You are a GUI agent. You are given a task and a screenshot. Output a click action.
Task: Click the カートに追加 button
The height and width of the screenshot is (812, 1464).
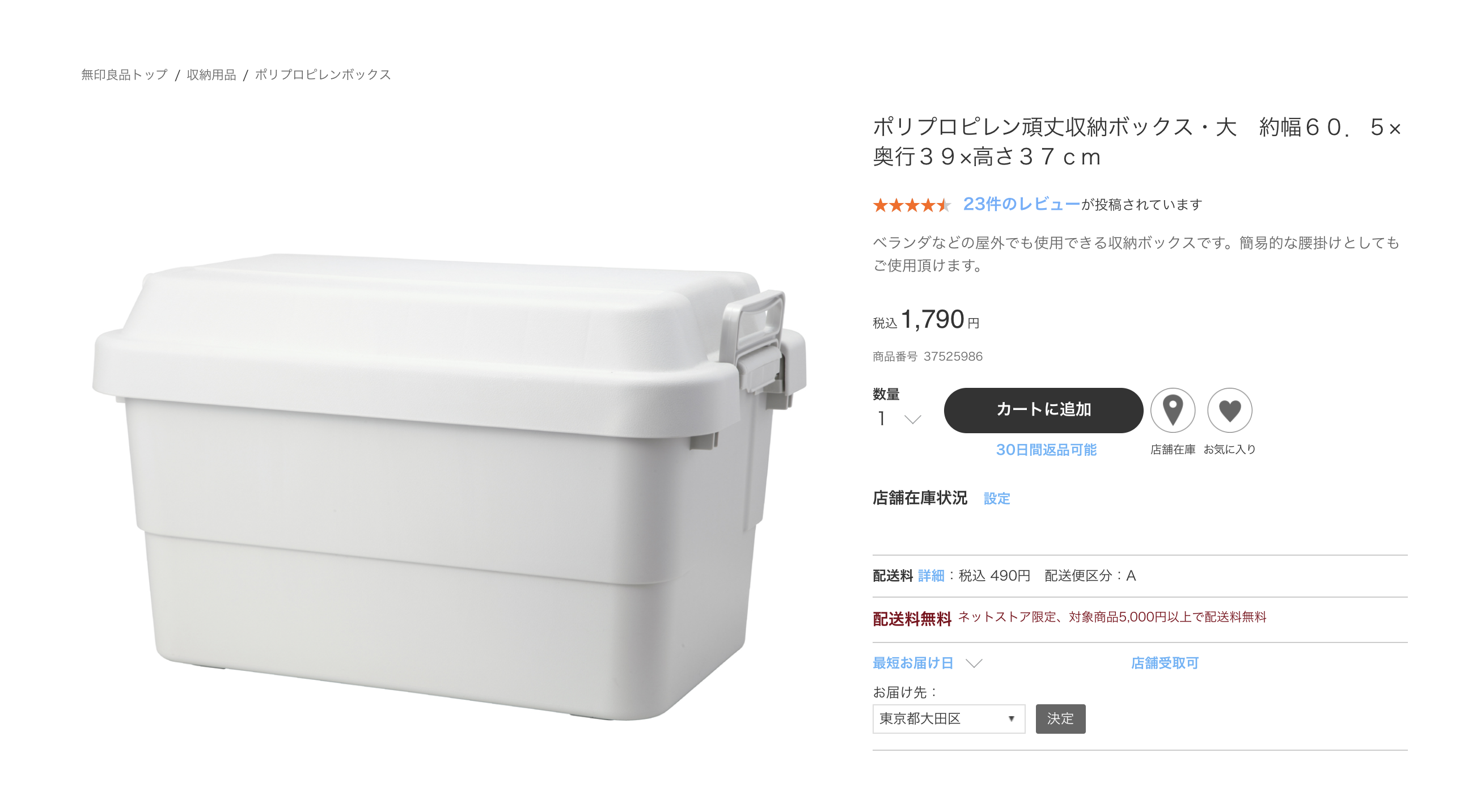[x=1043, y=410]
